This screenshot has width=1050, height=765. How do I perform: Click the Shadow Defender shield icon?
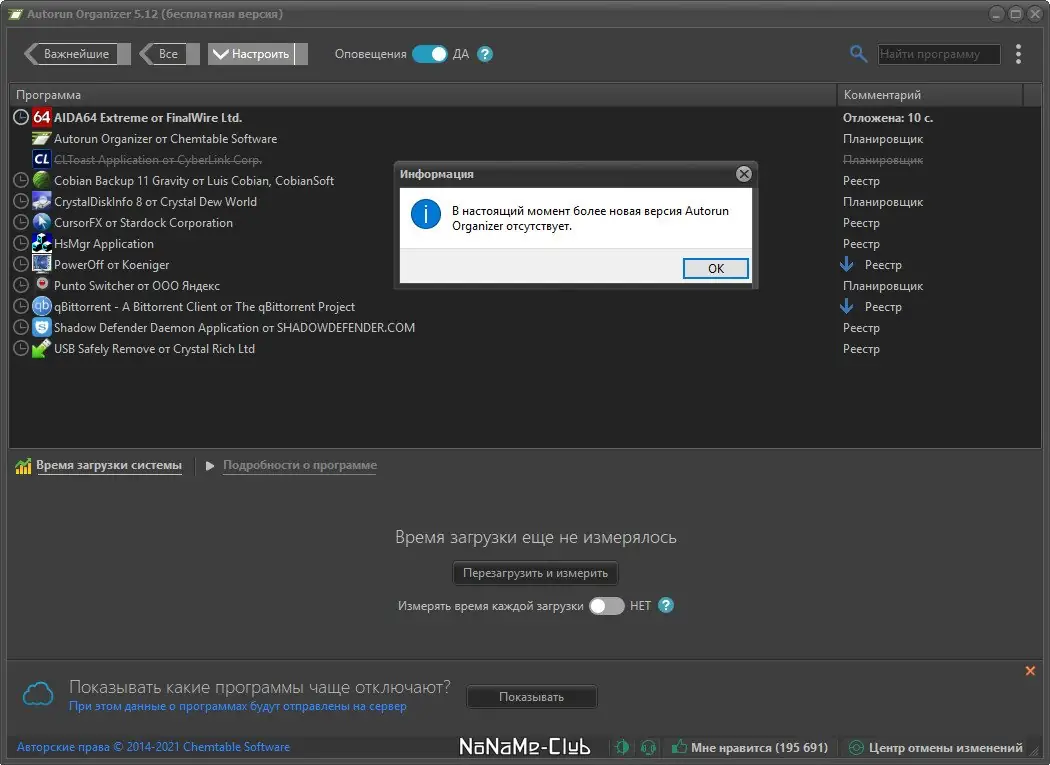42,327
